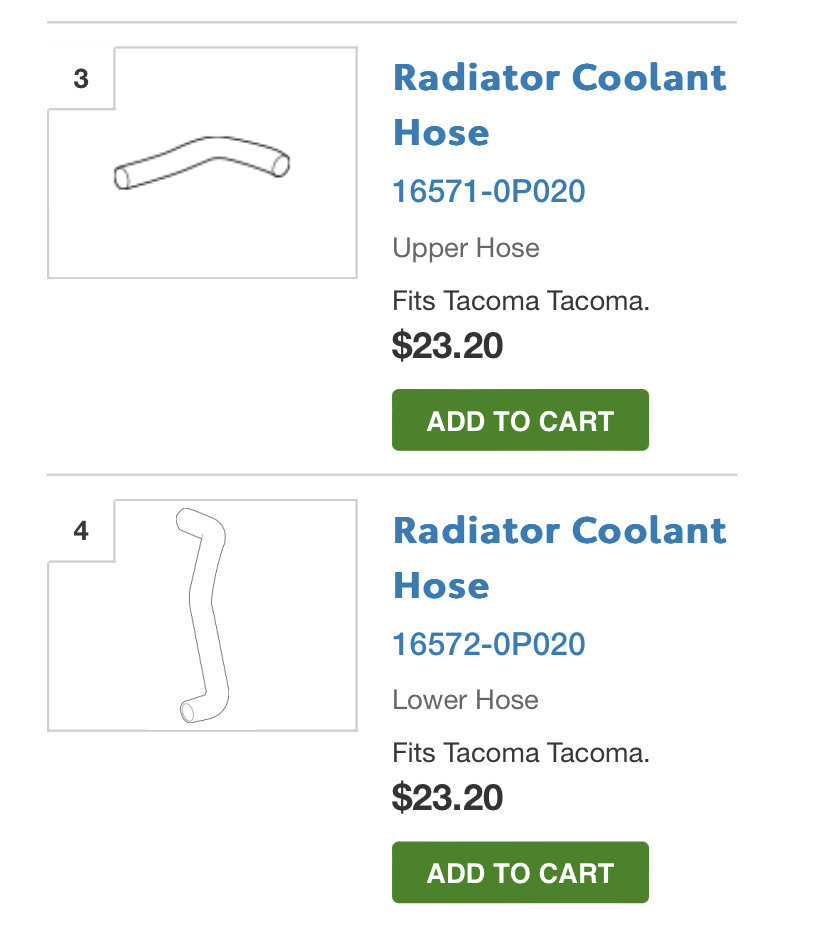The height and width of the screenshot is (925, 828).
Task: Open the upper hose diagram thumbnail
Action: 202,162
